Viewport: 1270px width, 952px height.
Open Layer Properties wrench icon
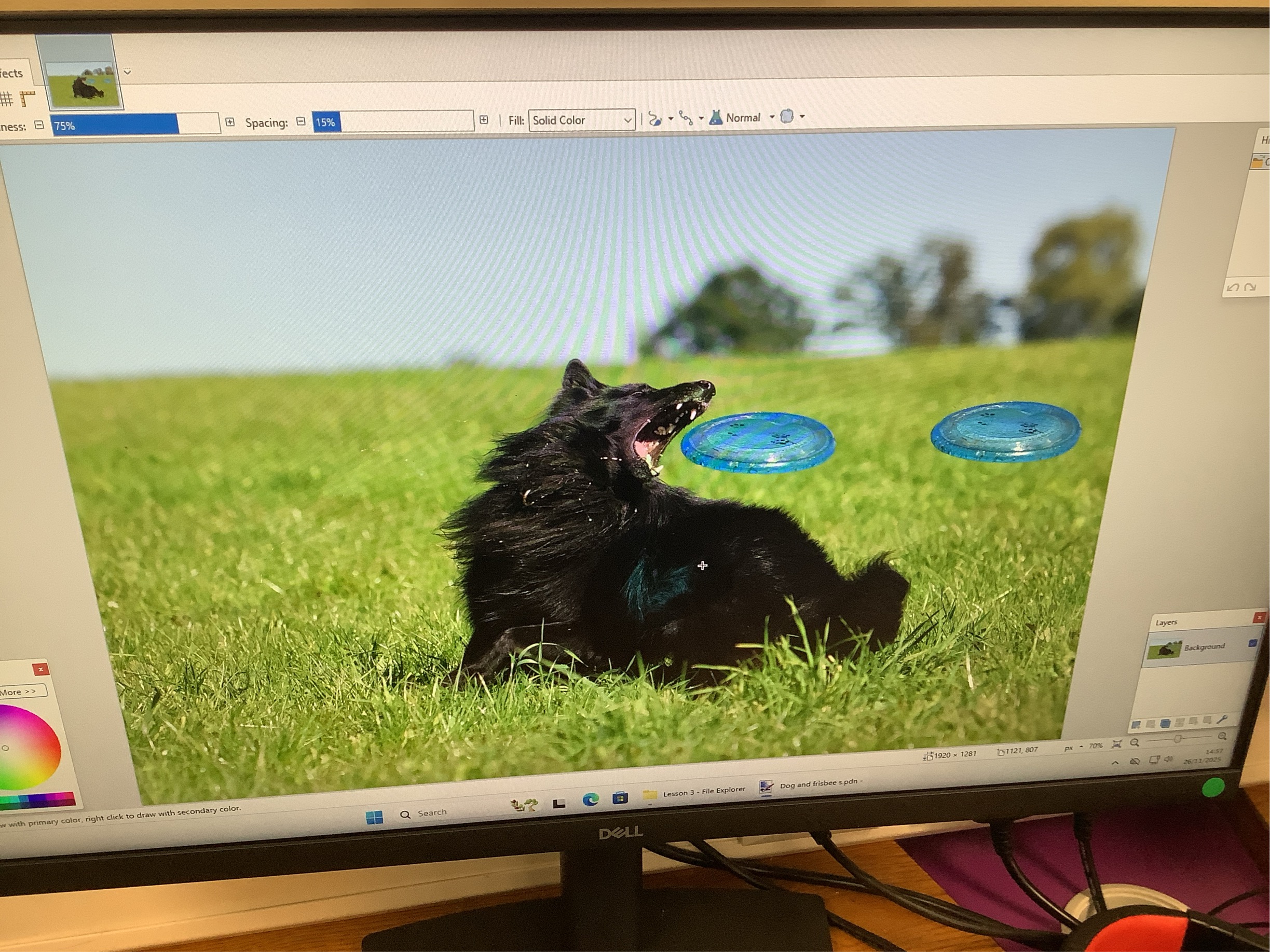pyautogui.click(x=1222, y=720)
